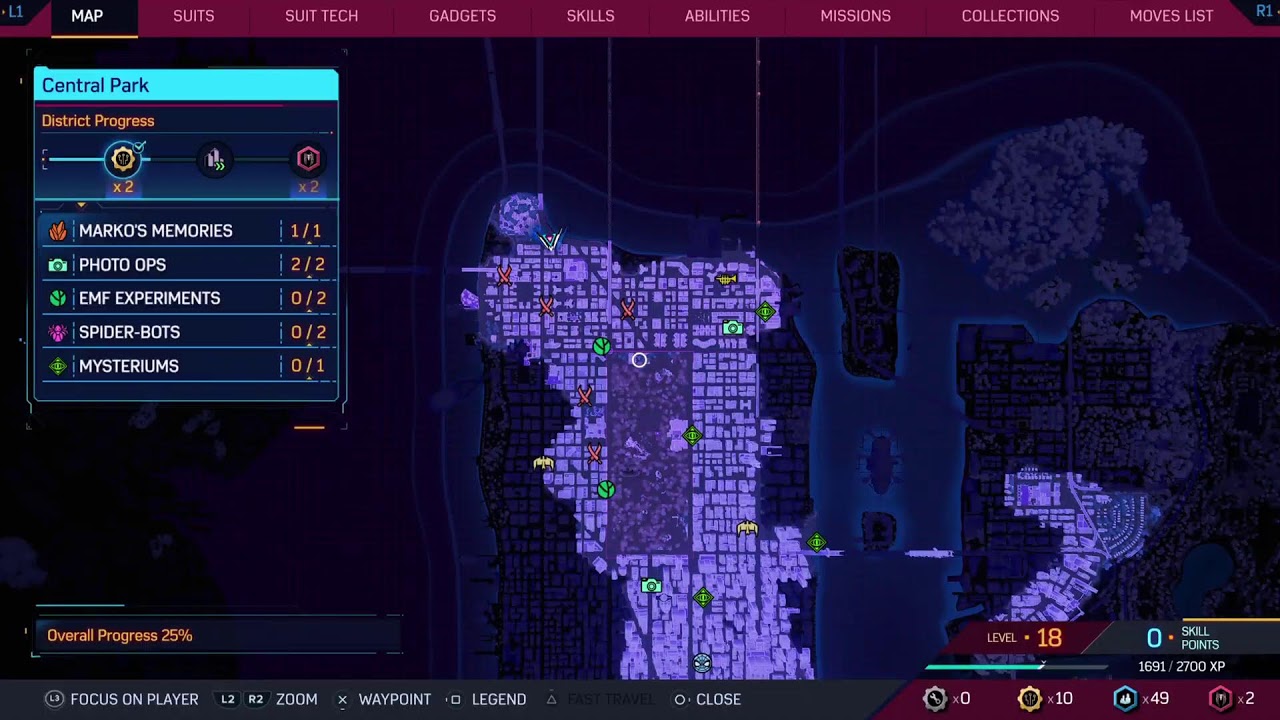Click the gold gear District Progress reward icon
1280x720 pixels.
point(123,159)
